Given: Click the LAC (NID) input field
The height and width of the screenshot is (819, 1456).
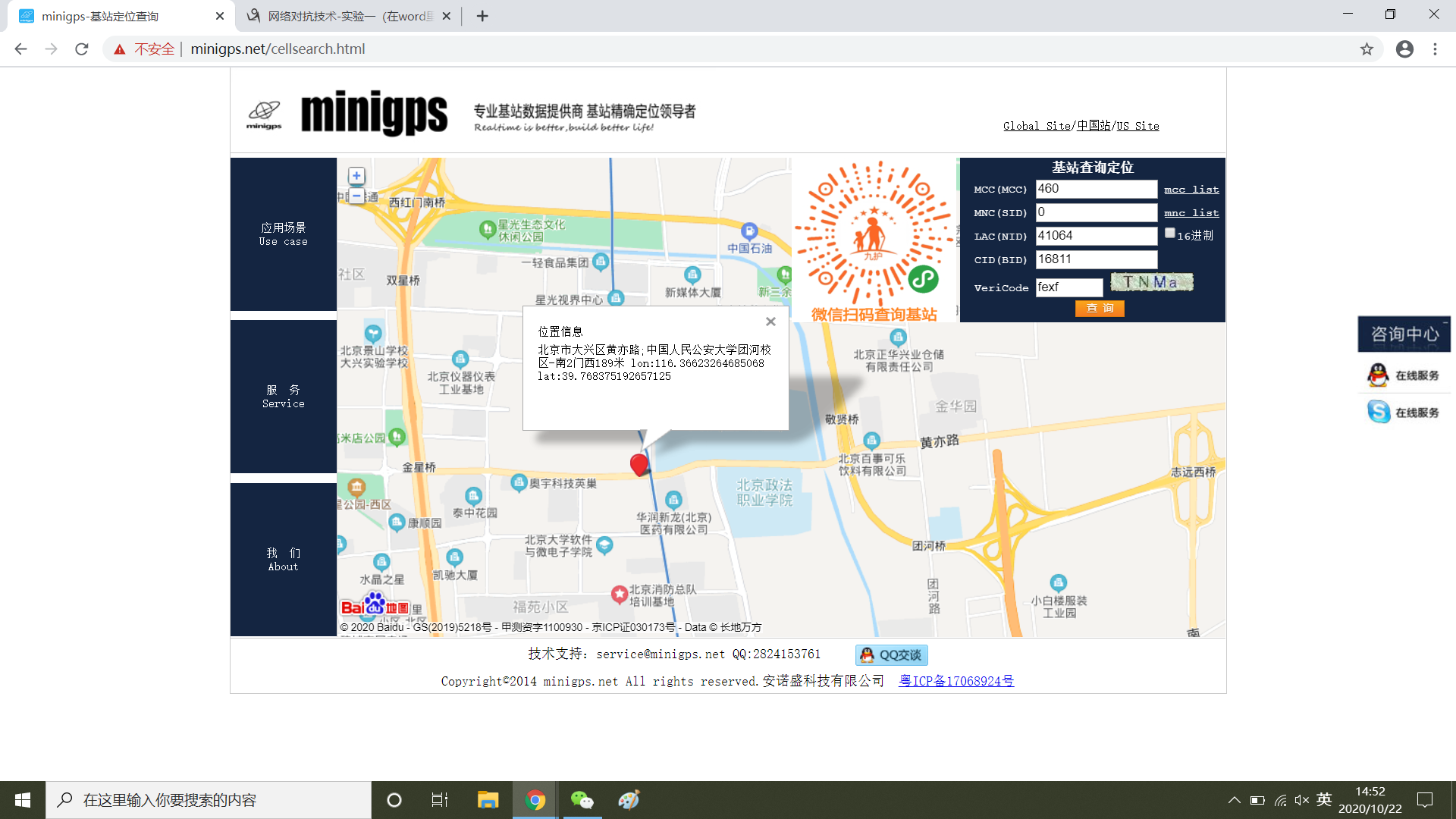Looking at the screenshot, I should (1096, 236).
